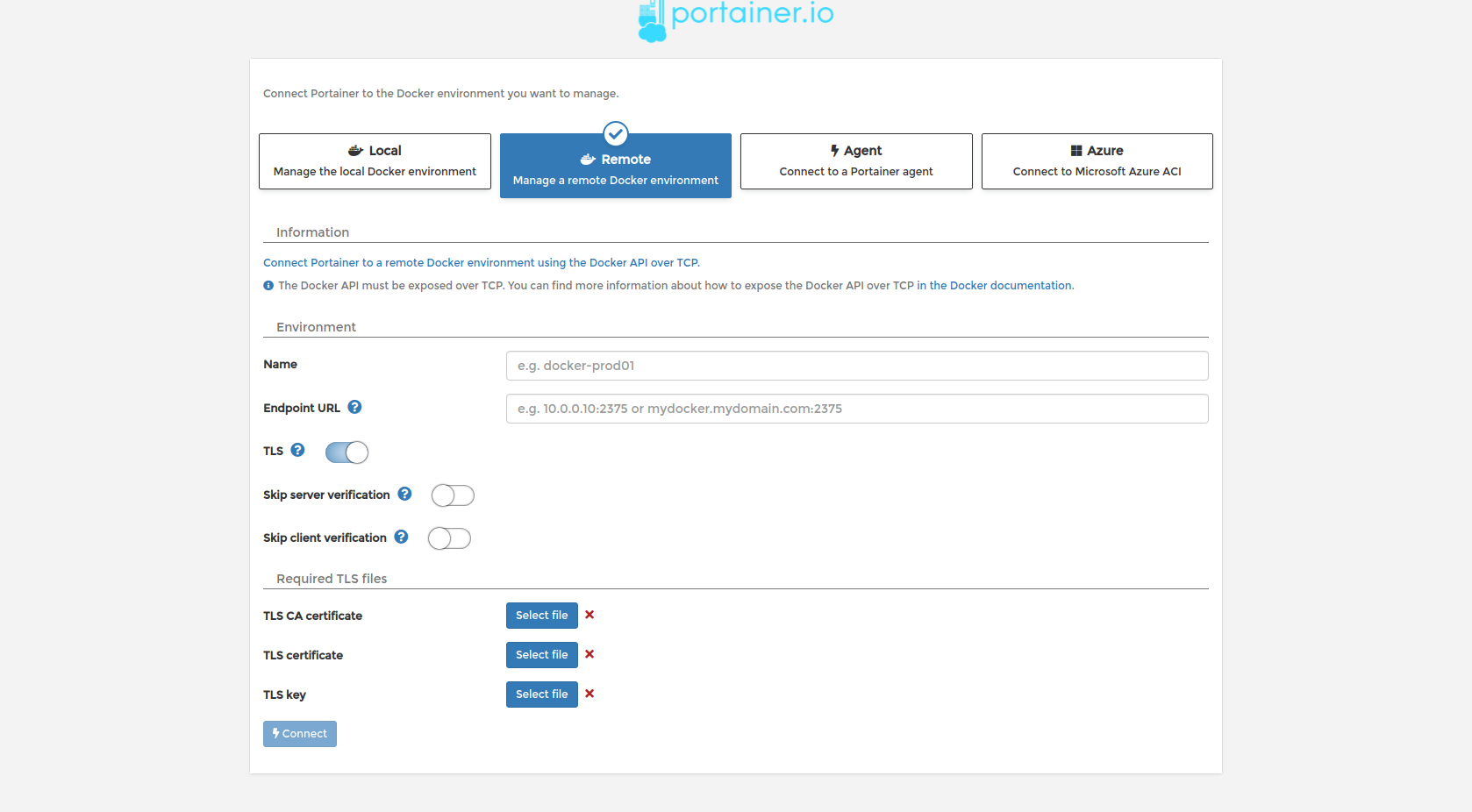Click Select file for TLS CA certificate
This screenshot has height=812, width=1472.
coord(542,616)
